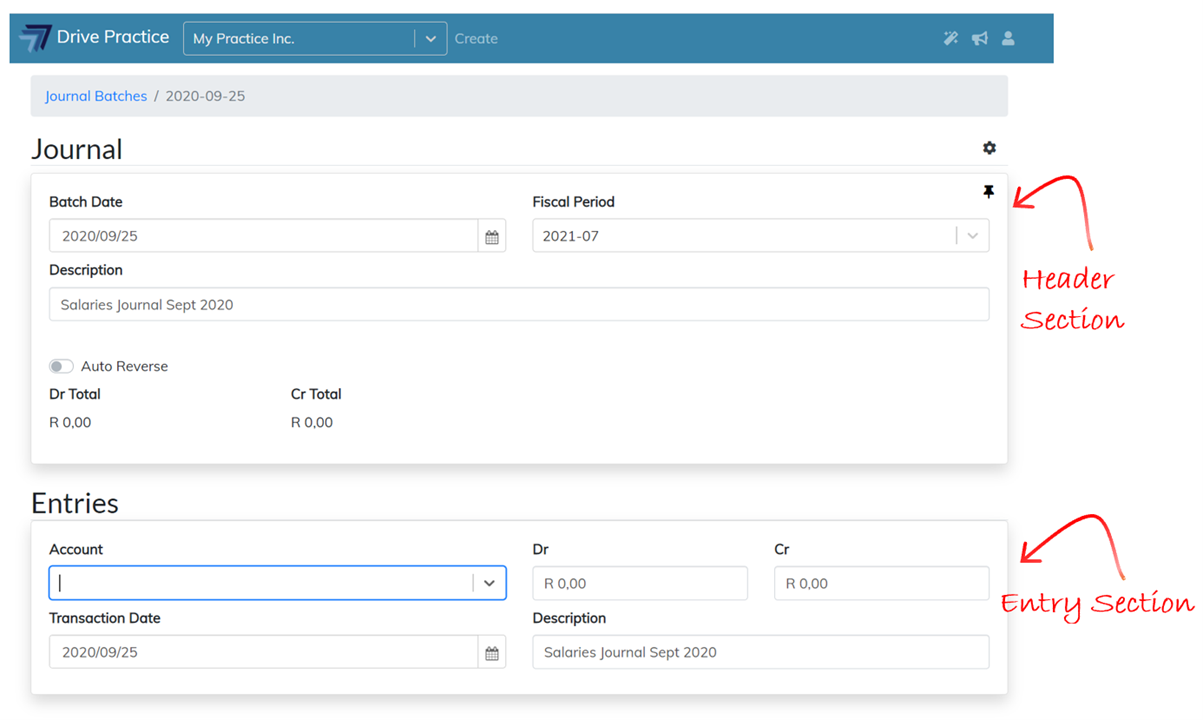Click the Dr amount field

(x=640, y=583)
